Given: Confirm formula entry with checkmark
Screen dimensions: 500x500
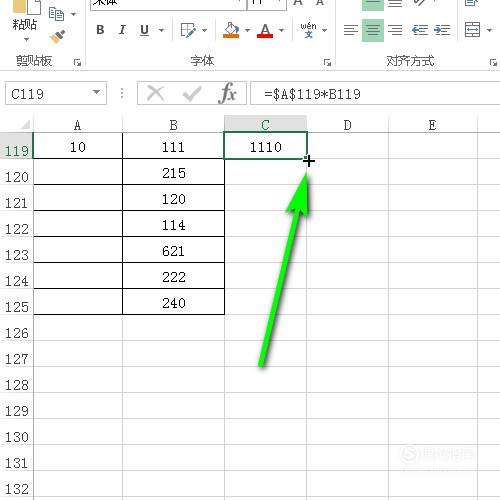Looking at the screenshot, I should (192, 94).
